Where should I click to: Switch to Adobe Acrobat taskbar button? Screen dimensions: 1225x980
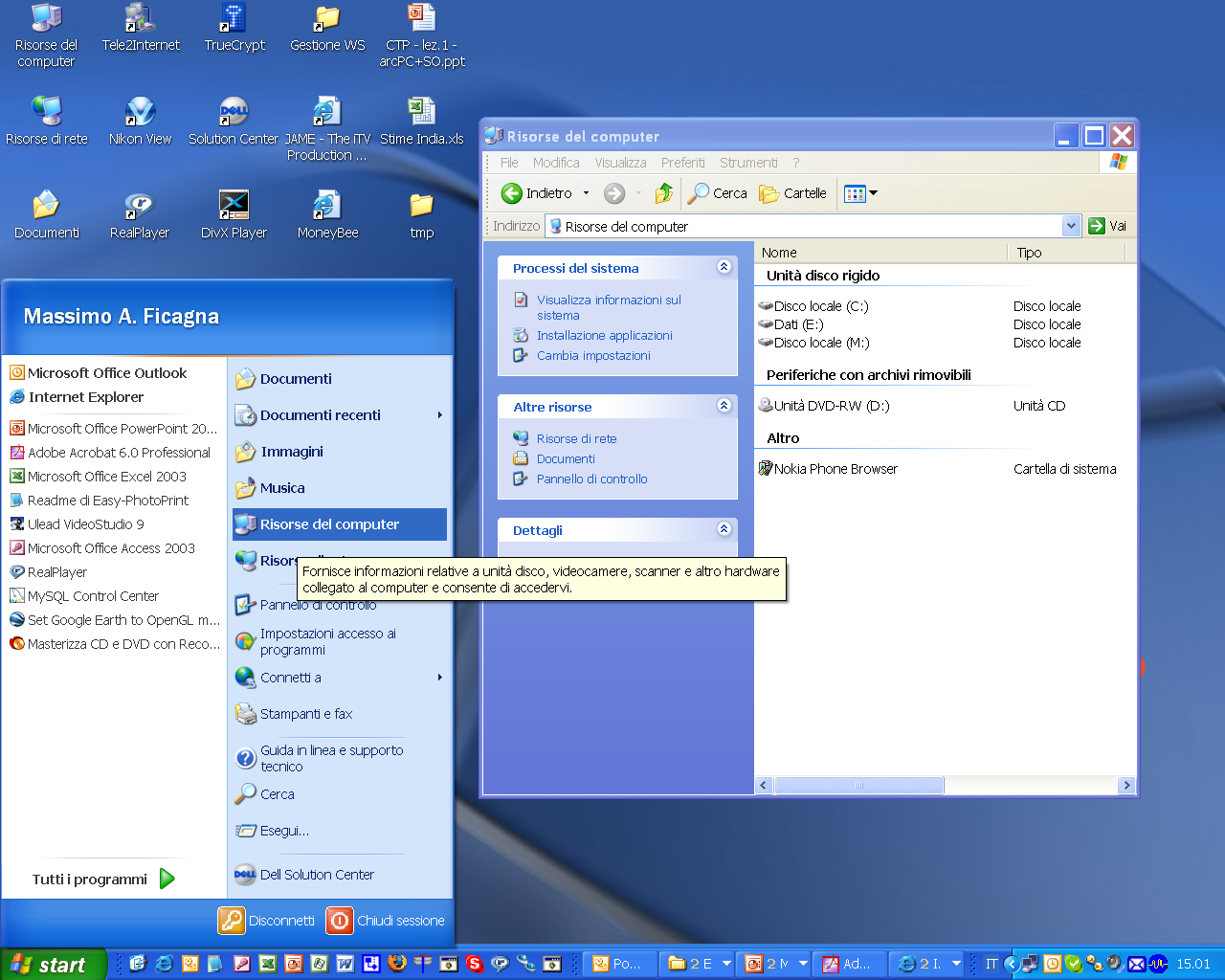coord(849,964)
